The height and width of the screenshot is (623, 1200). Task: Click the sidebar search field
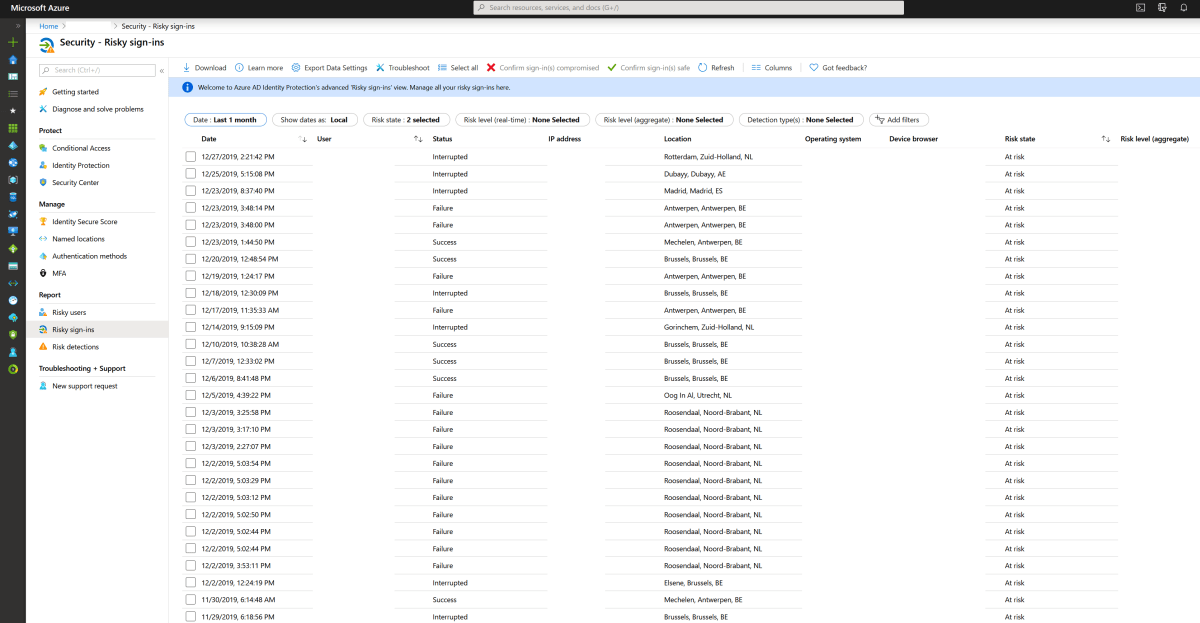[95, 71]
